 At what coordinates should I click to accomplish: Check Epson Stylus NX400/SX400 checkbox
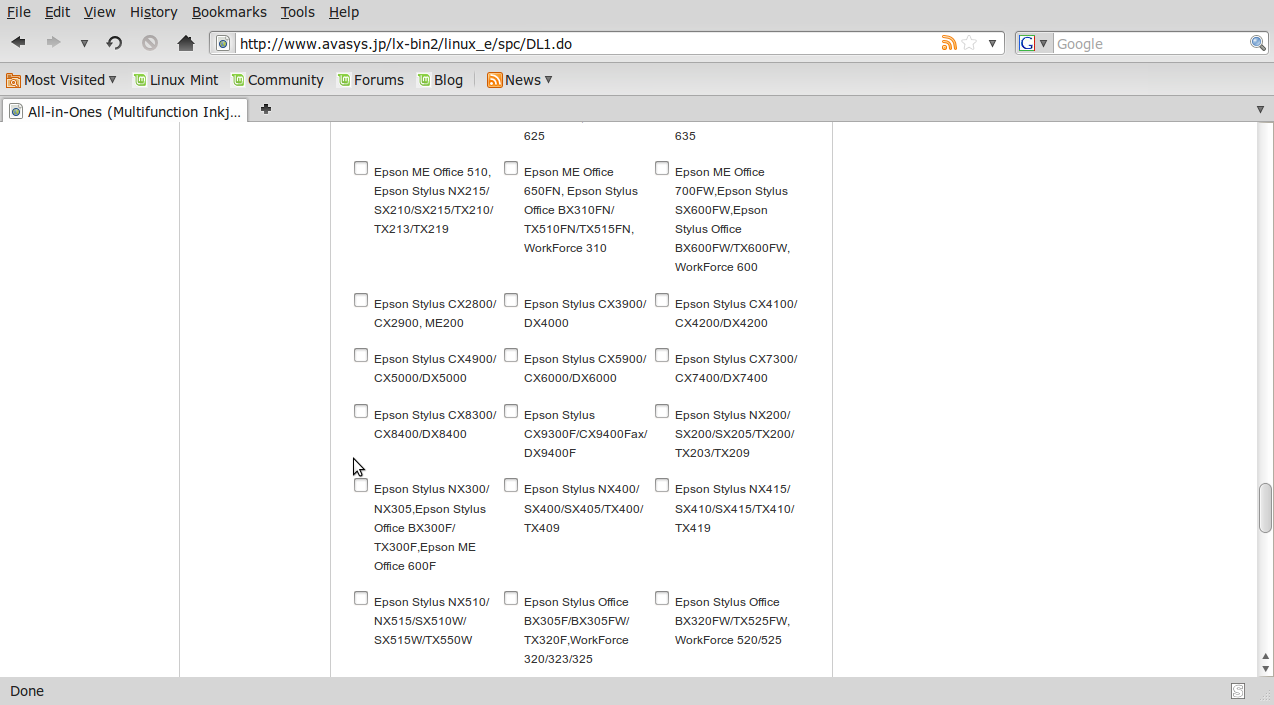511,485
